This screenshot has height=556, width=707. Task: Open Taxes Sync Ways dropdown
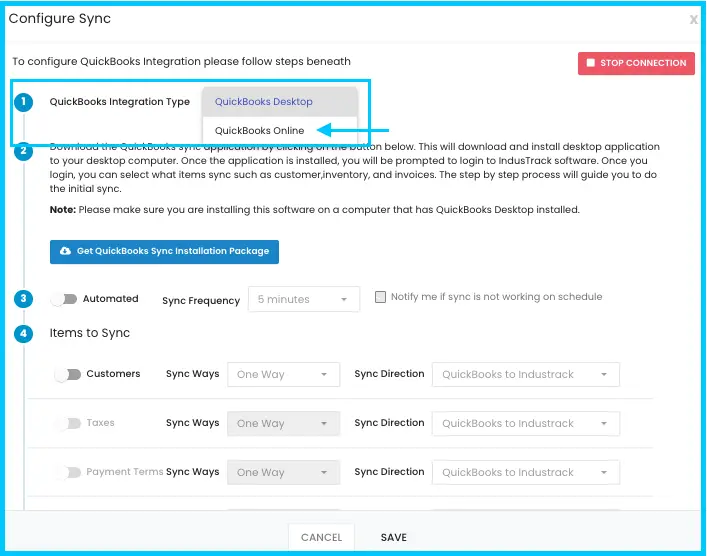tap(283, 423)
